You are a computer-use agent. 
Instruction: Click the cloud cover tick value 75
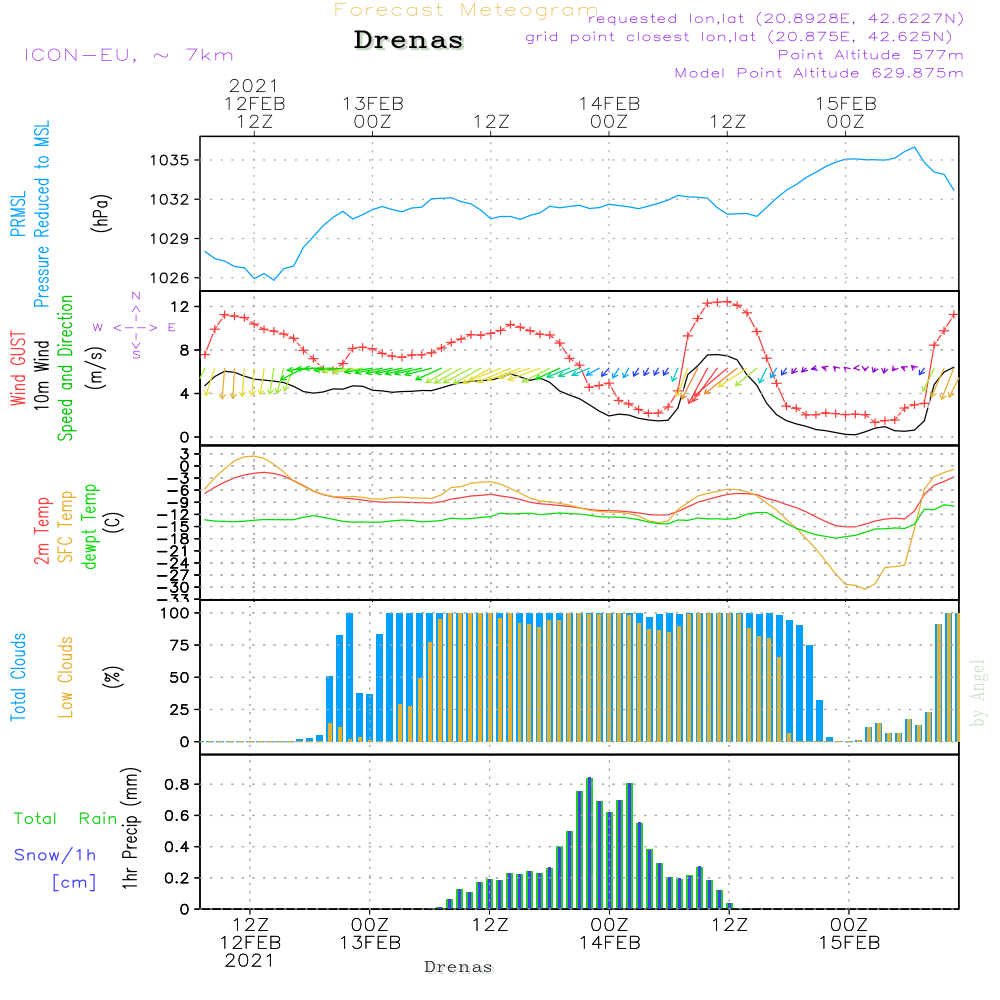pyautogui.click(x=180, y=645)
